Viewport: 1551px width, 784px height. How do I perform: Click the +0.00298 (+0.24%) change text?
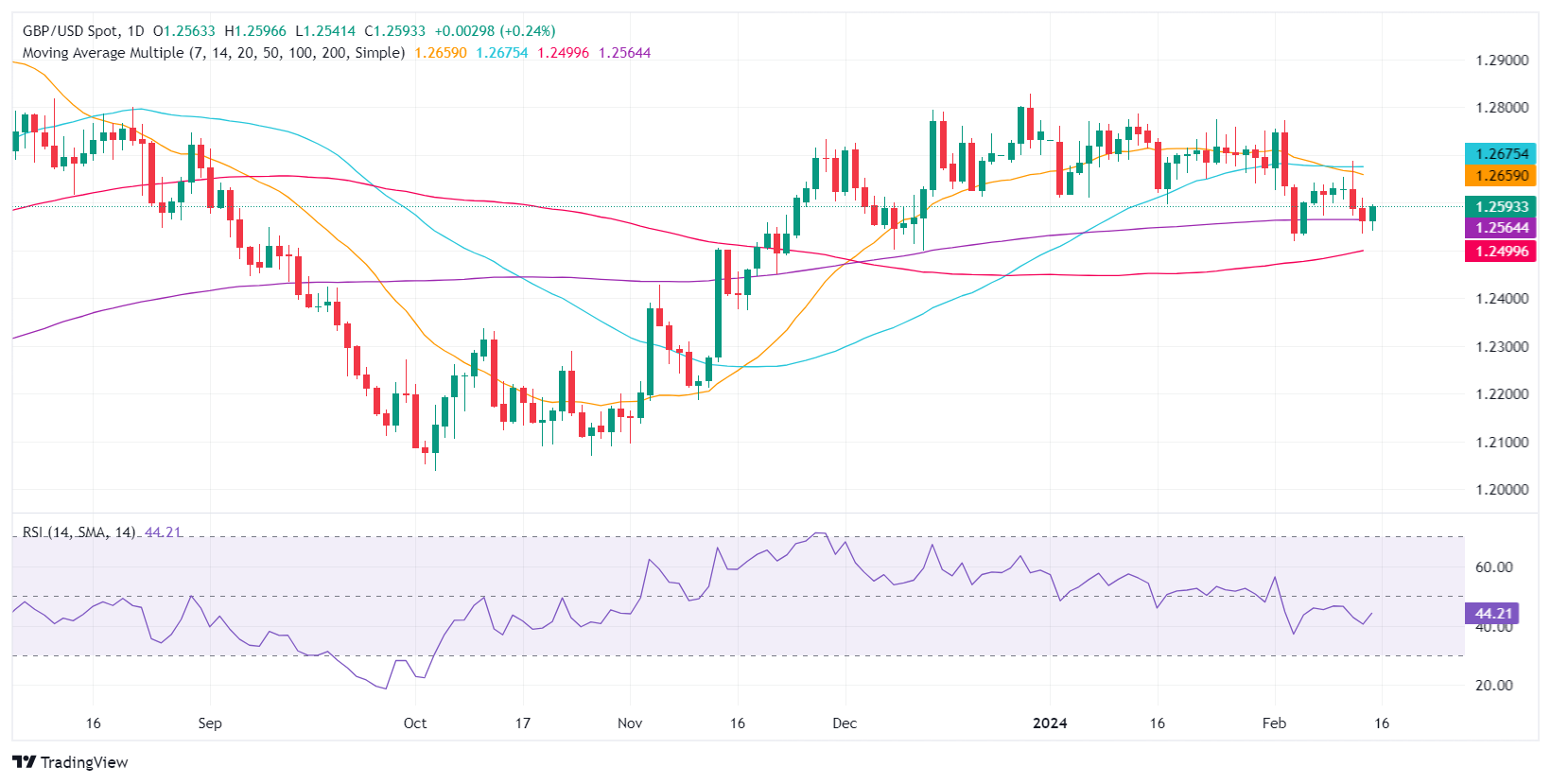tap(496, 31)
